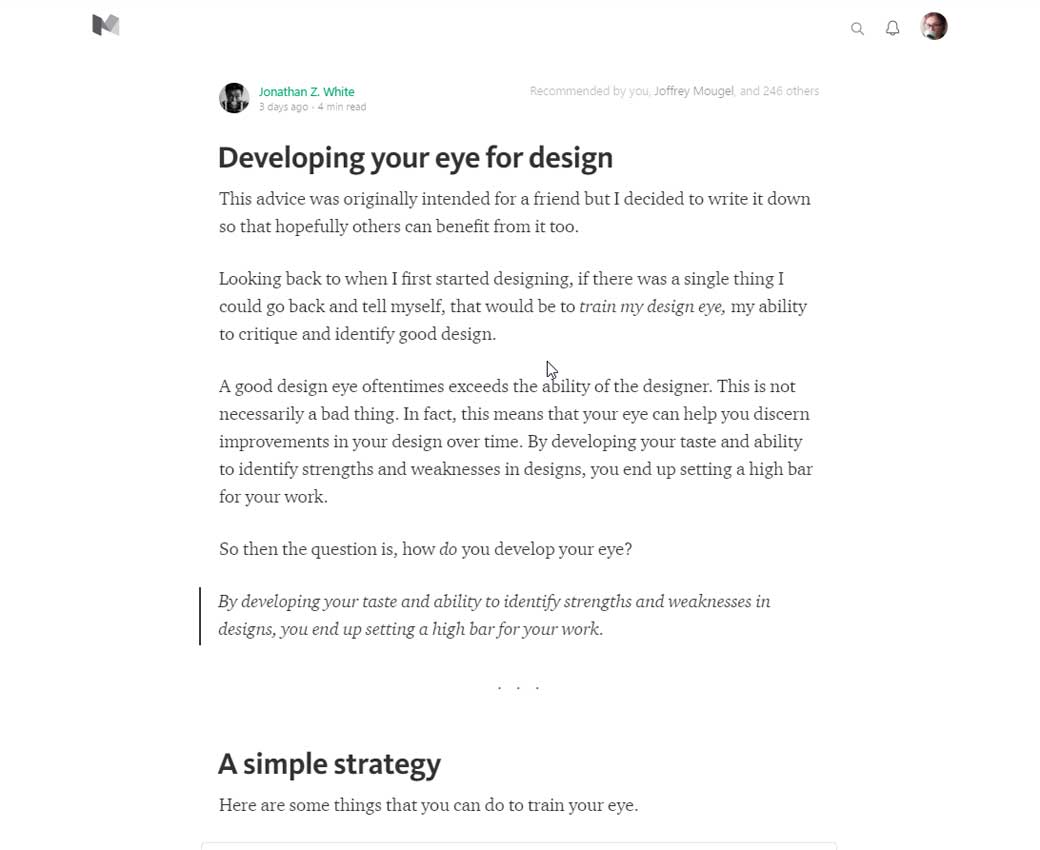
Task: Click the "3 days ago" timestamp
Action: (283, 107)
